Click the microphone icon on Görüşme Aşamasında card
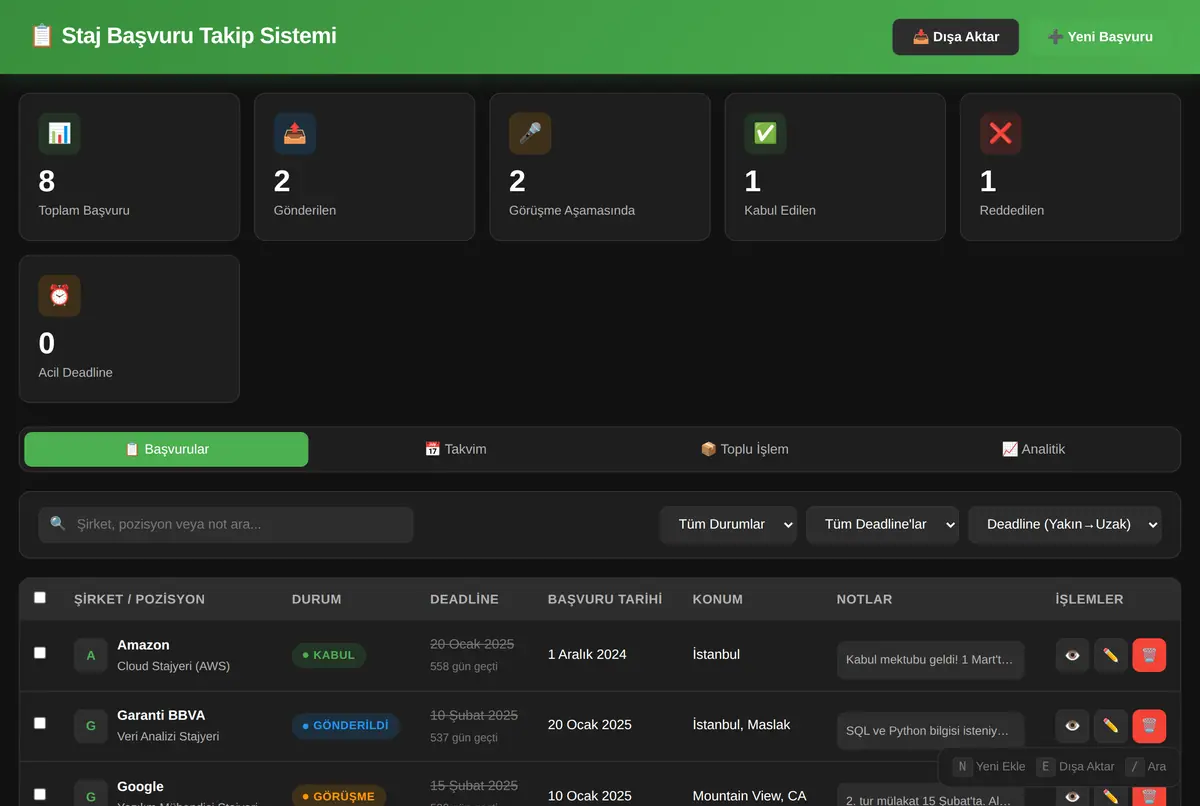The width and height of the screenshot is (1200, 806). click(x=530, y=134)
